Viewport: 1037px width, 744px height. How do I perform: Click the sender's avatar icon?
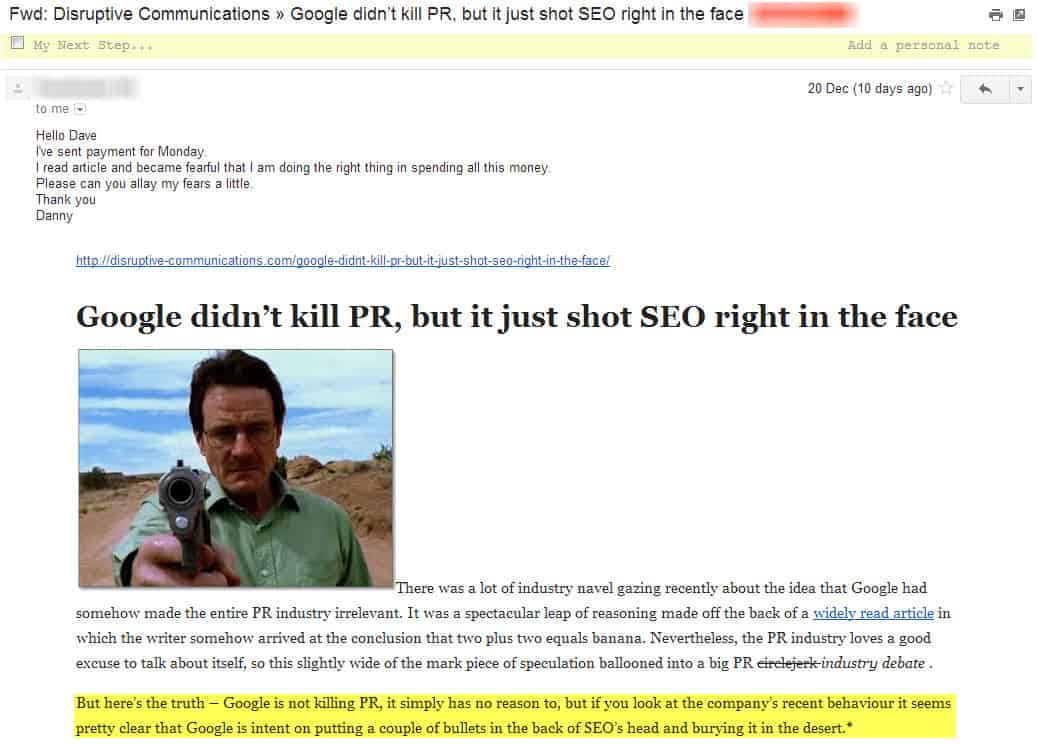tap(18, 88)
